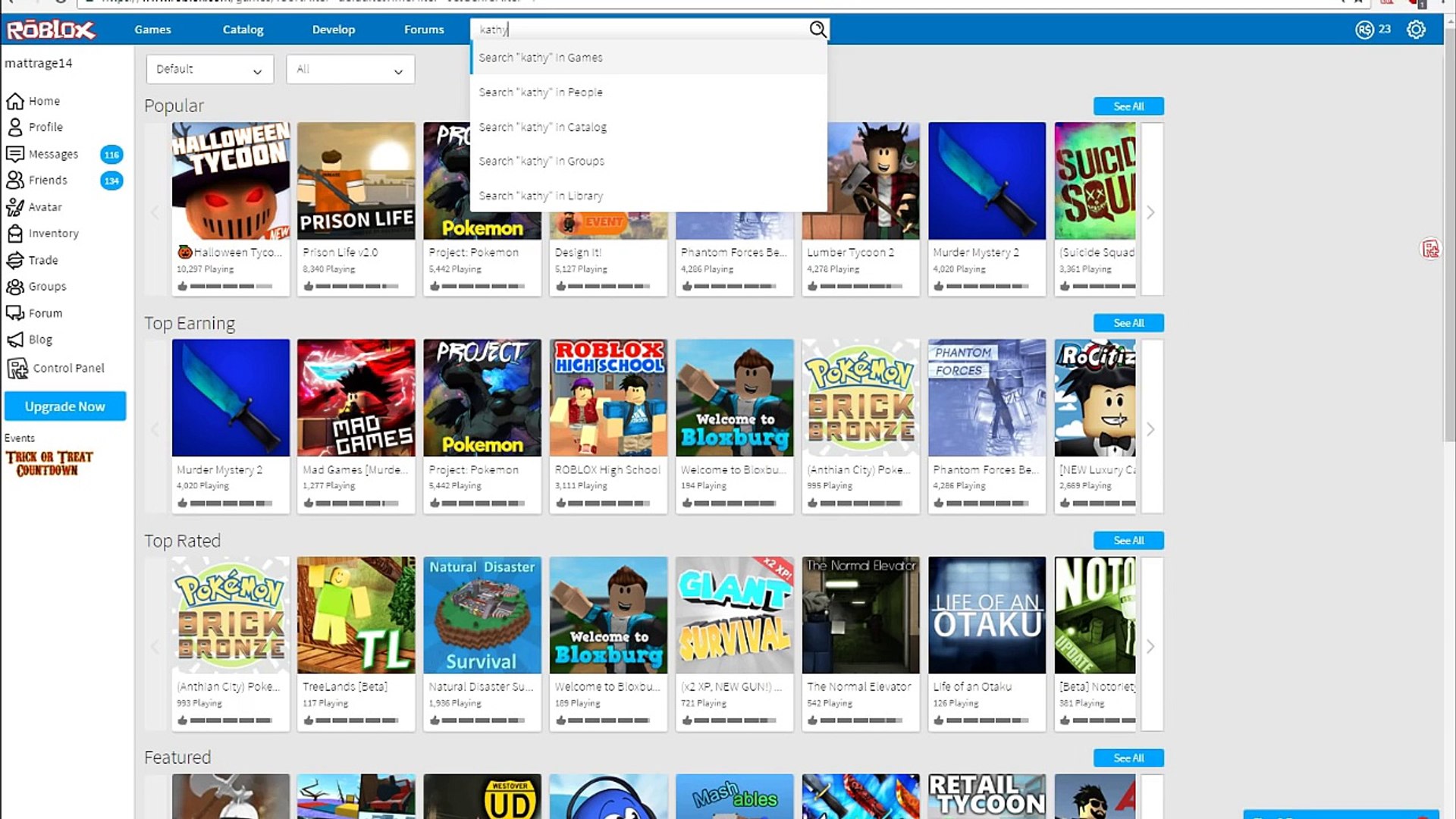Click next arrow of Top Earning row
This screenshot has width=1456, height=819.
click(x=1150, y=429)
